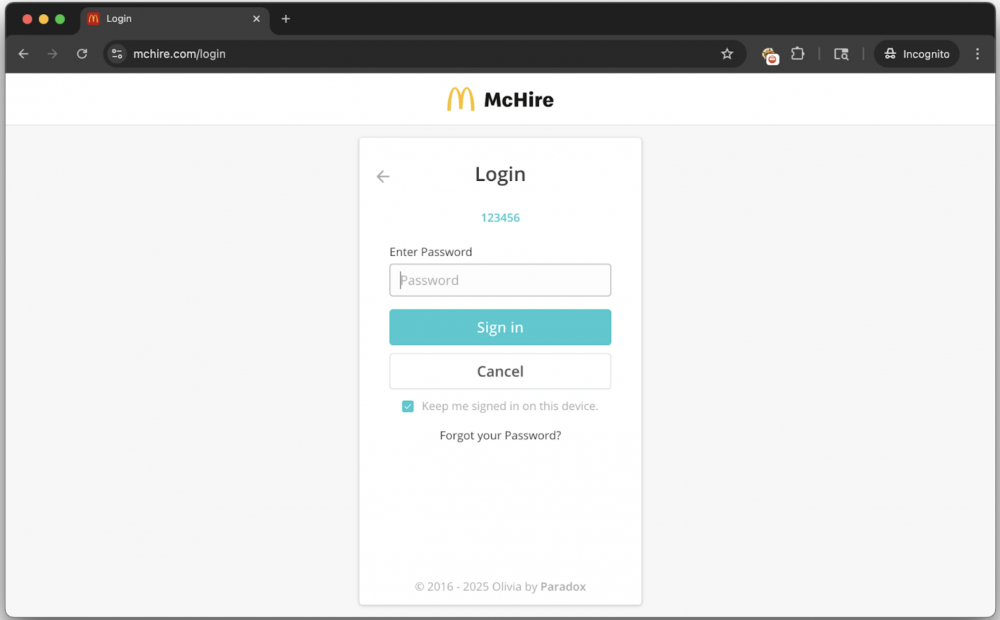This screenshot has width=1000, height=620.
Task: Open the Paradox footer link
Action: click(563, 587)
